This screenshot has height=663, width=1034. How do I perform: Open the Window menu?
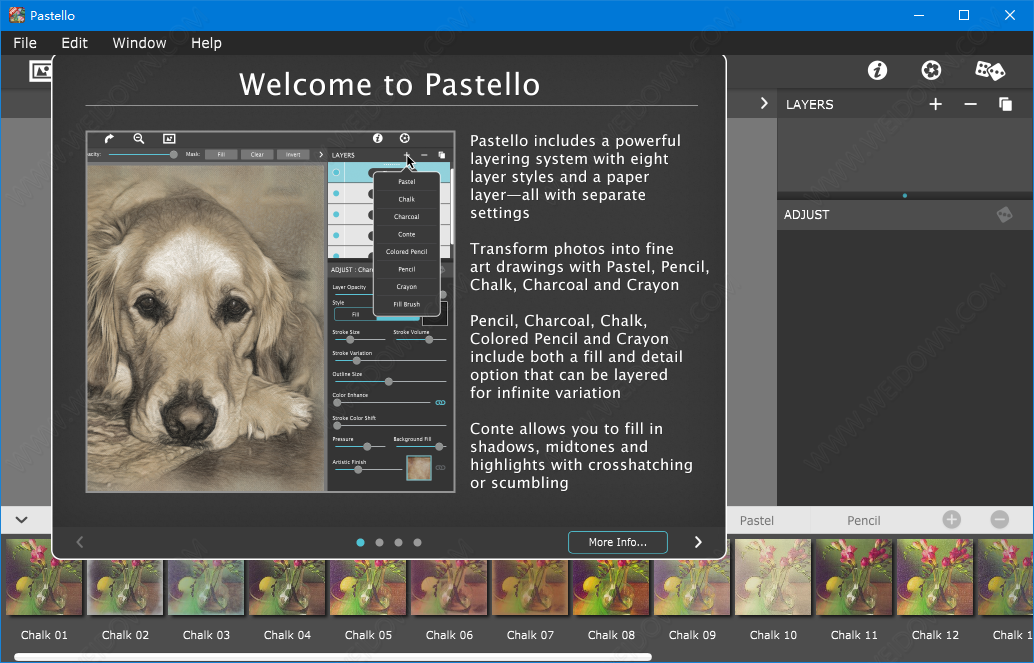tap(139, 43)
